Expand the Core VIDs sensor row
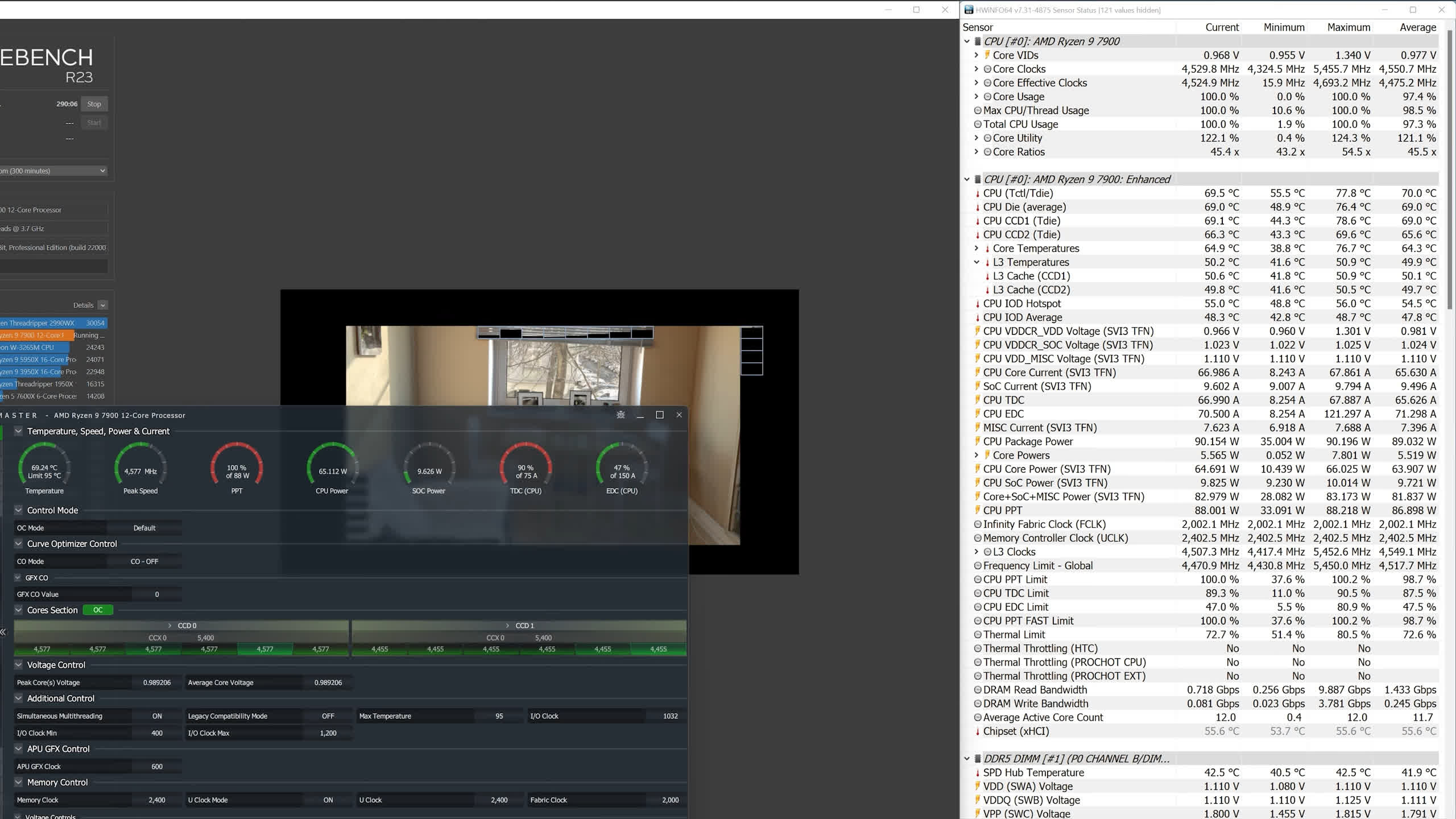This screenshot has height=819, width=1456. pos(977,55)
